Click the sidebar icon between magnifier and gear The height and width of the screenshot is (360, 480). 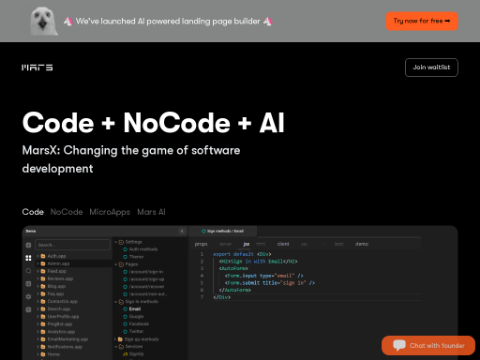(x=28, y=284)
